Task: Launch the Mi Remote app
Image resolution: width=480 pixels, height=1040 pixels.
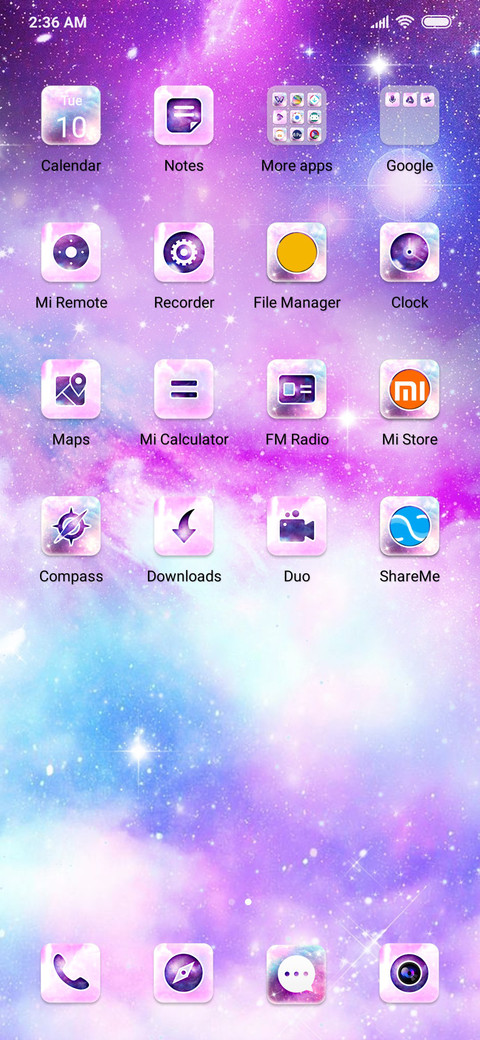Action: pos(71,252)
